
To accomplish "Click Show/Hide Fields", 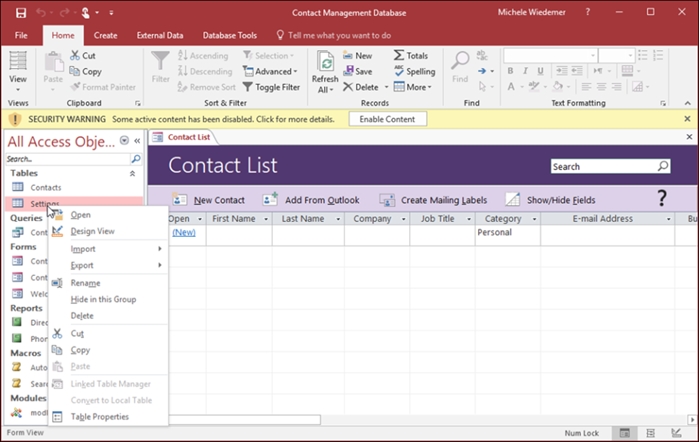I will point(550,200).
